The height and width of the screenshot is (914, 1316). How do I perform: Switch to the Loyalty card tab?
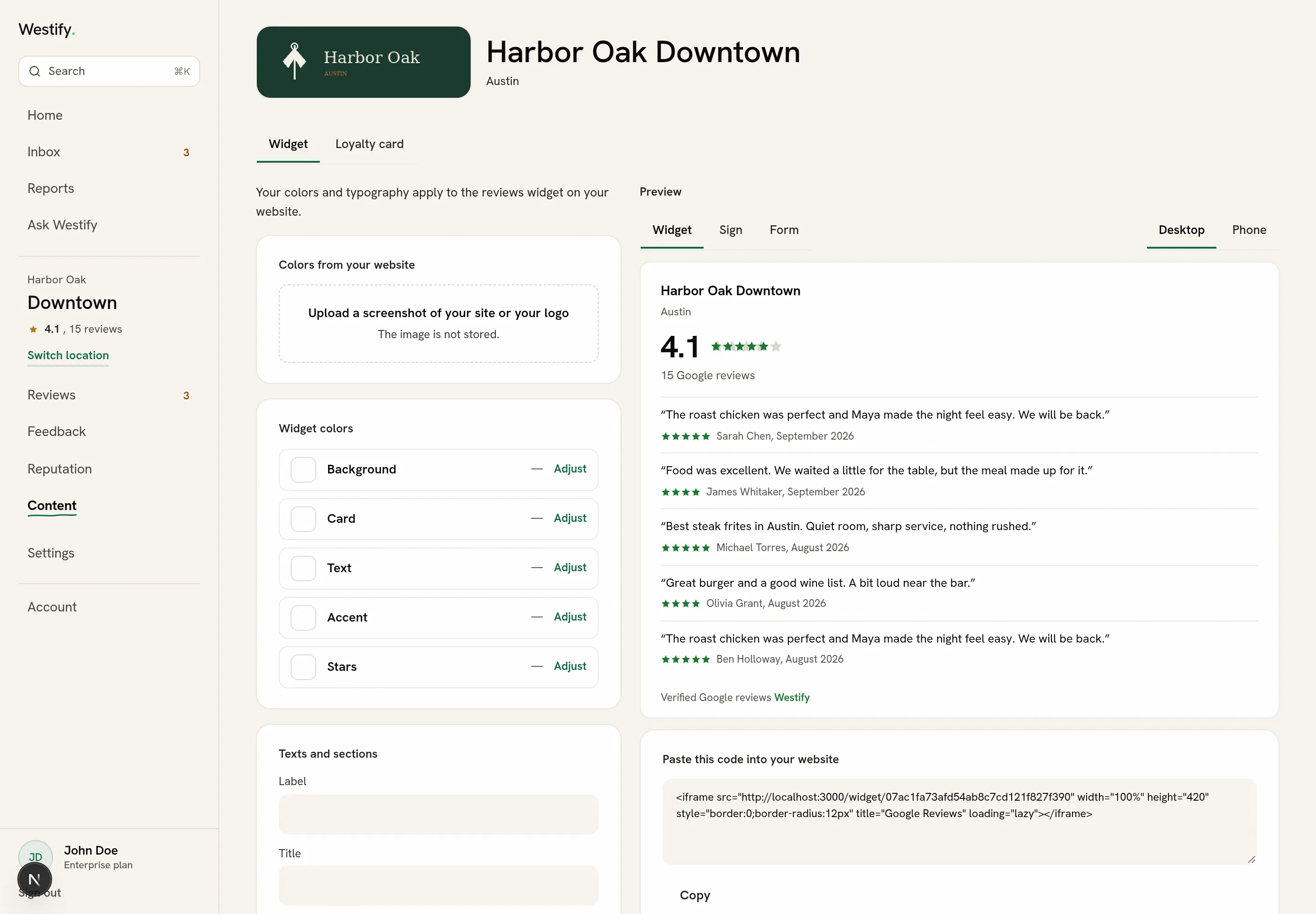369,144
